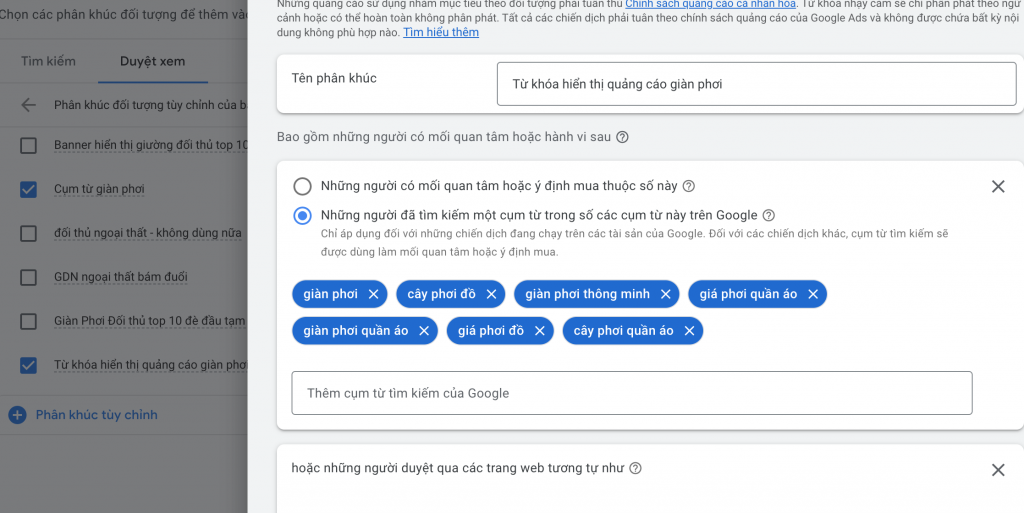Check 'GDN ngoại thất bám đuổi' checkbox
The image size is (1024, 513).
[28, 277]
